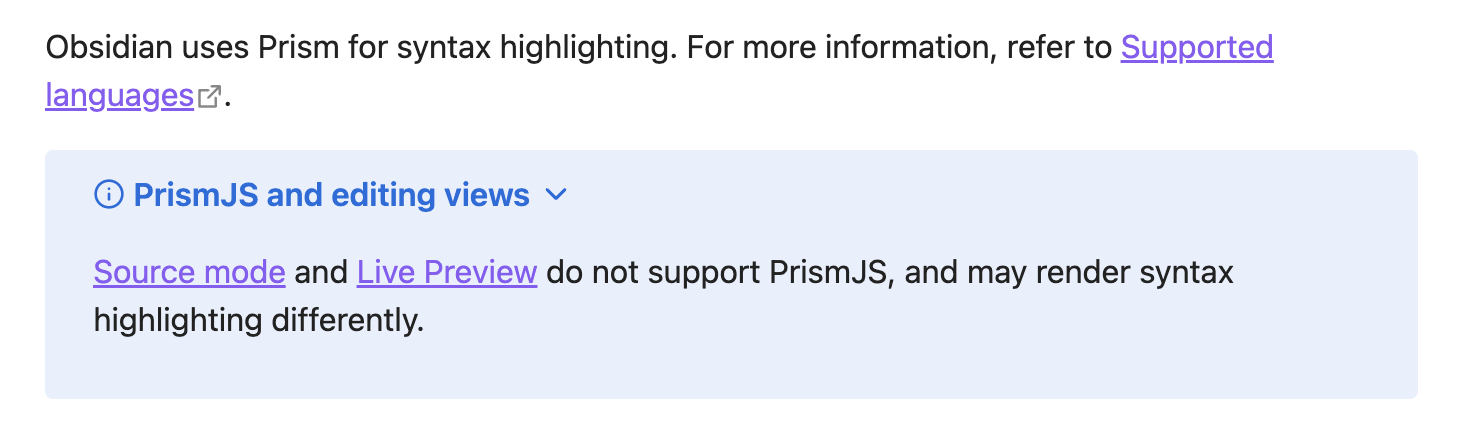Click the external link icon after languages
The width and height of the screenshot is (1458, 448).
[209, 97]
